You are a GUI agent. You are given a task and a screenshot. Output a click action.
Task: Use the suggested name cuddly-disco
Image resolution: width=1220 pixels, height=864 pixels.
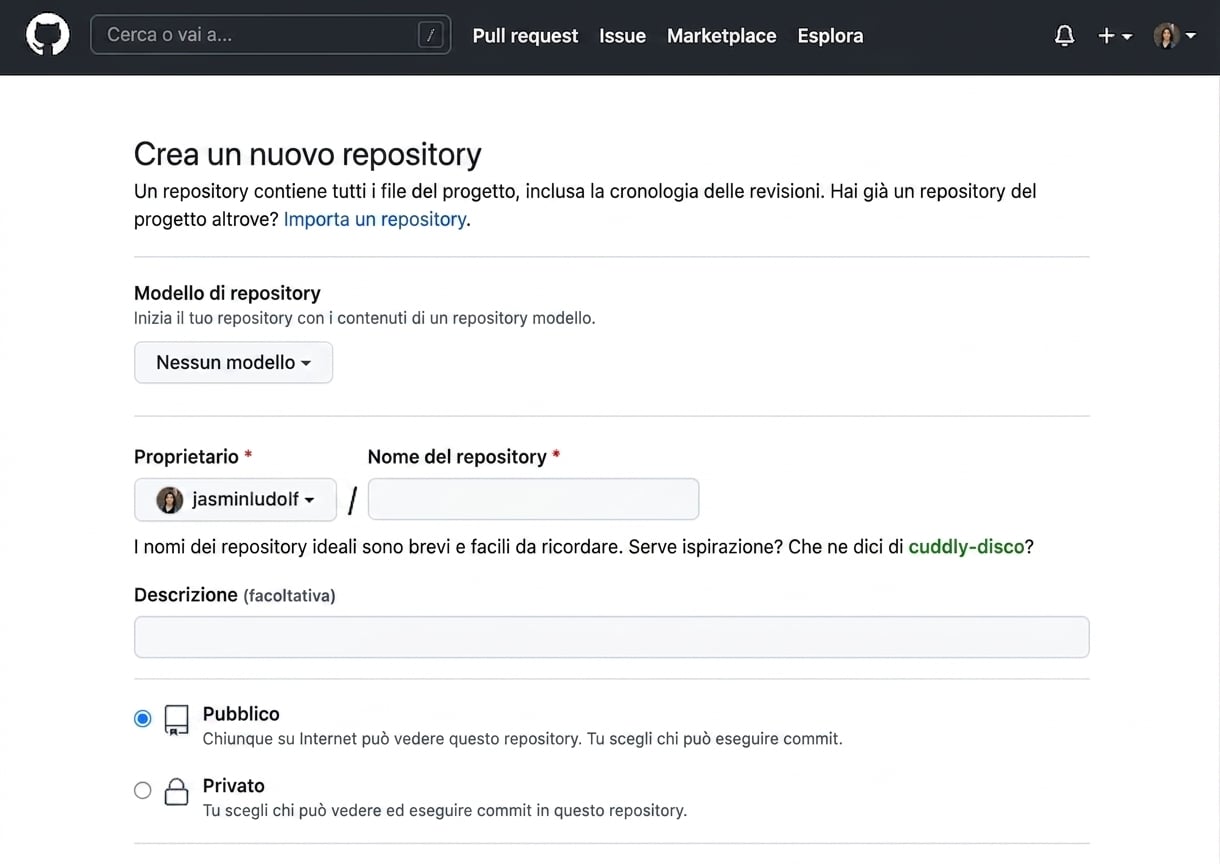click(x=966, y=547)
